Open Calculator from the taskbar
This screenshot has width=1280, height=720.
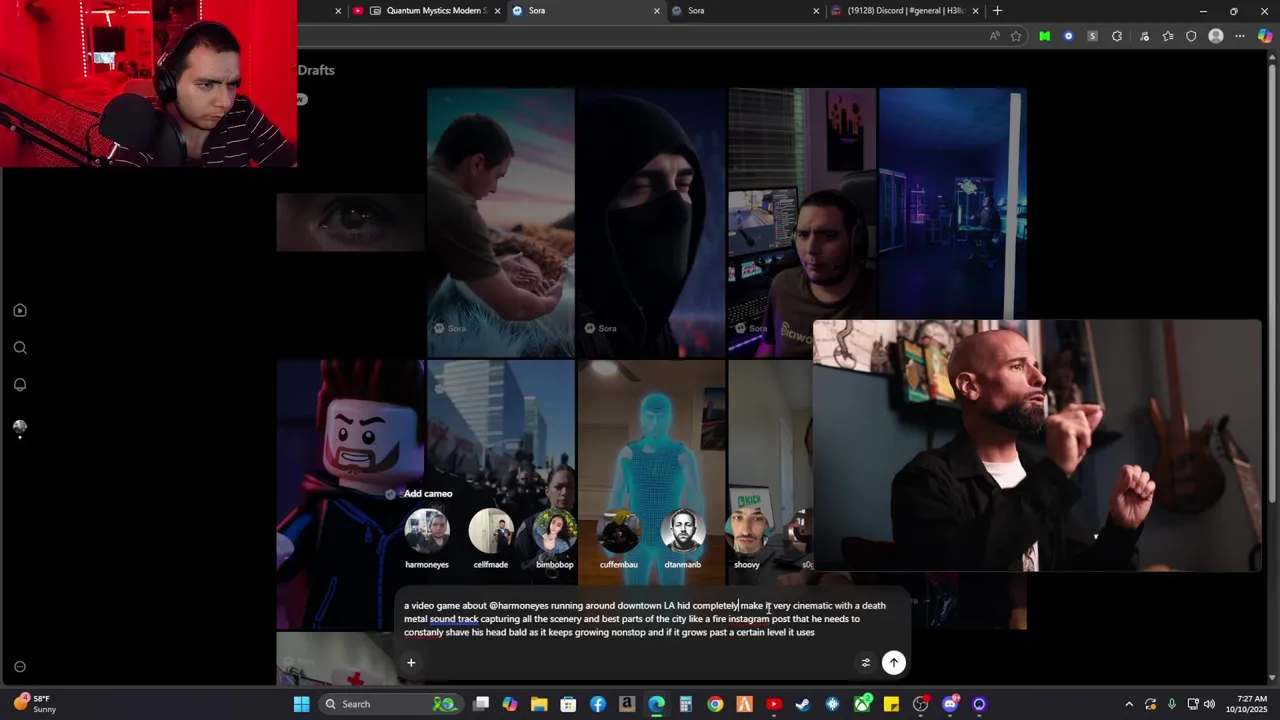pyautogui.click(x=686, y=704)
